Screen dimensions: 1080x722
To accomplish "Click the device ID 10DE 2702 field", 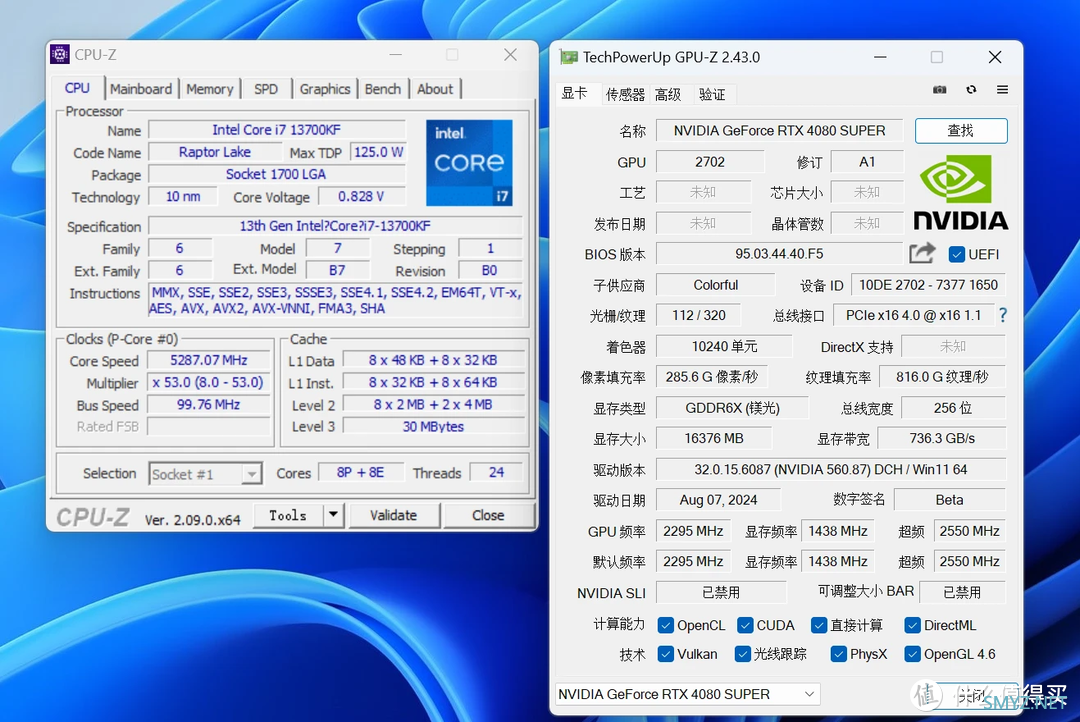I will point(928,285).
